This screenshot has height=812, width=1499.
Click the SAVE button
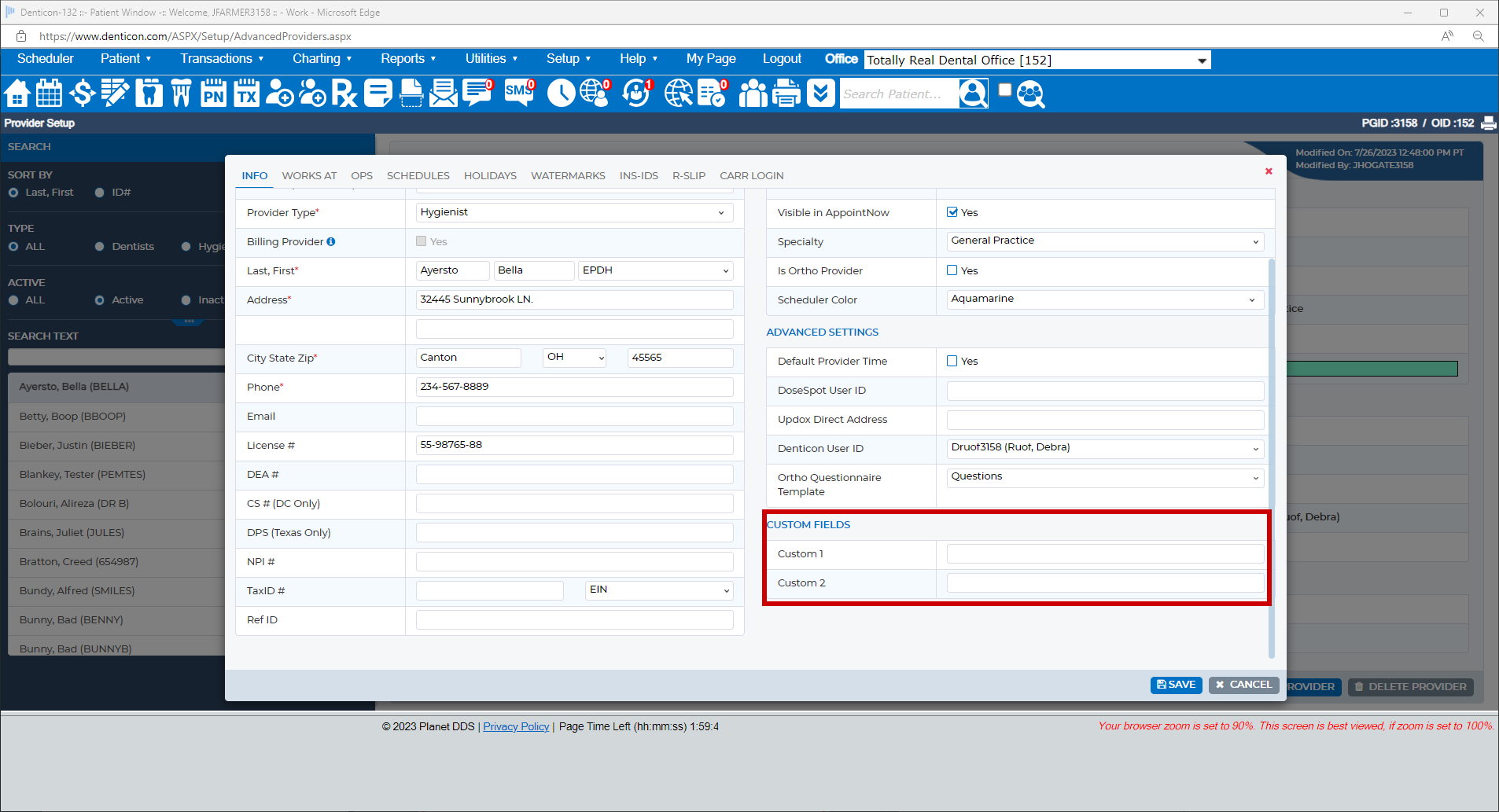tap(1176, 685)
